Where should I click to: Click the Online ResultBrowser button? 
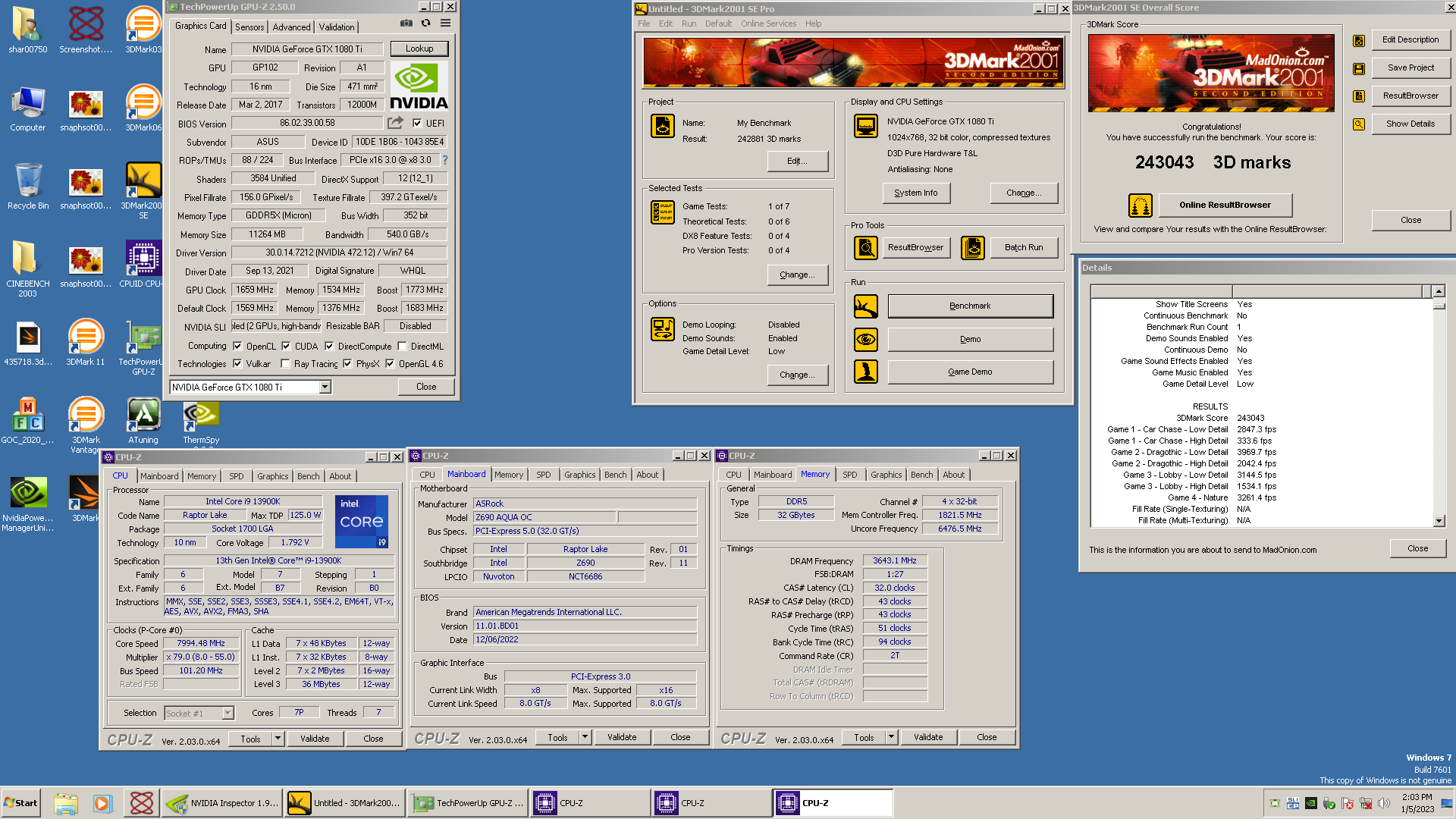pos(1225,205)
